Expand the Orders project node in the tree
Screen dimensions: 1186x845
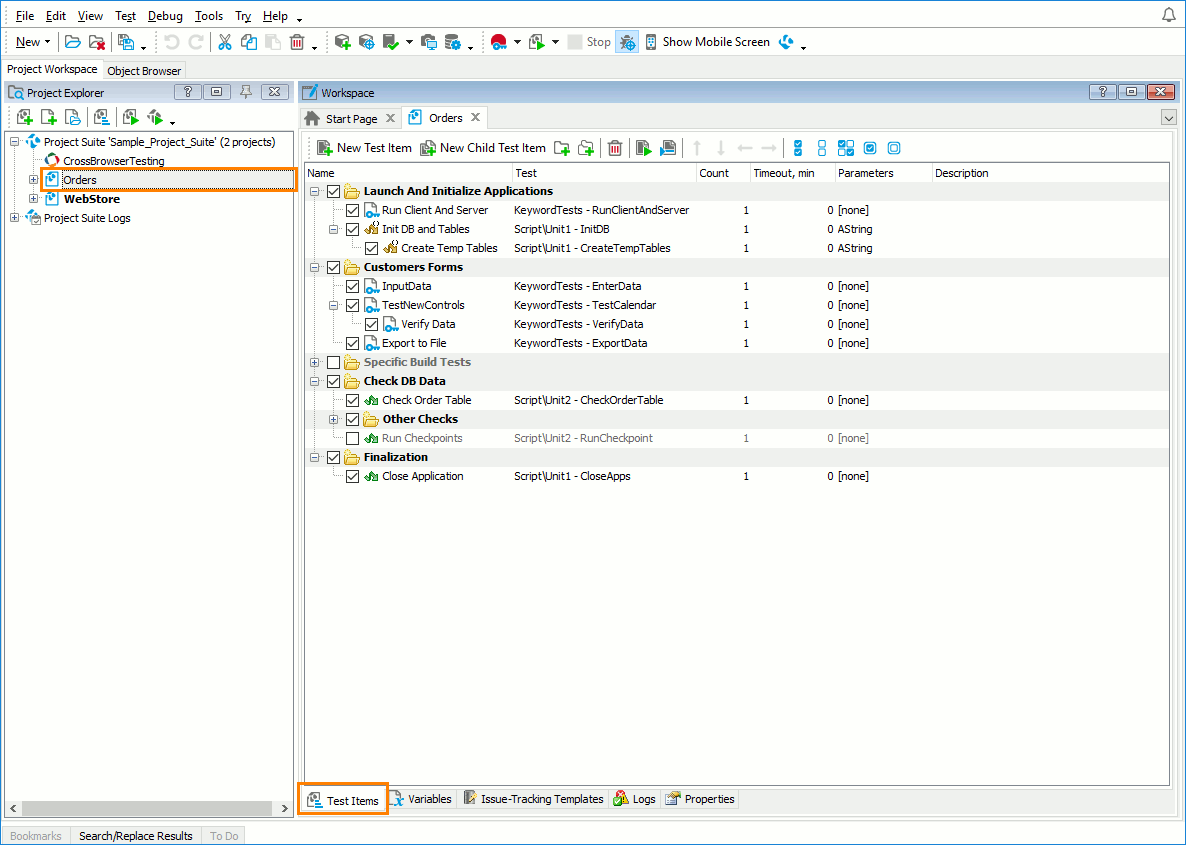coord(33,180)
